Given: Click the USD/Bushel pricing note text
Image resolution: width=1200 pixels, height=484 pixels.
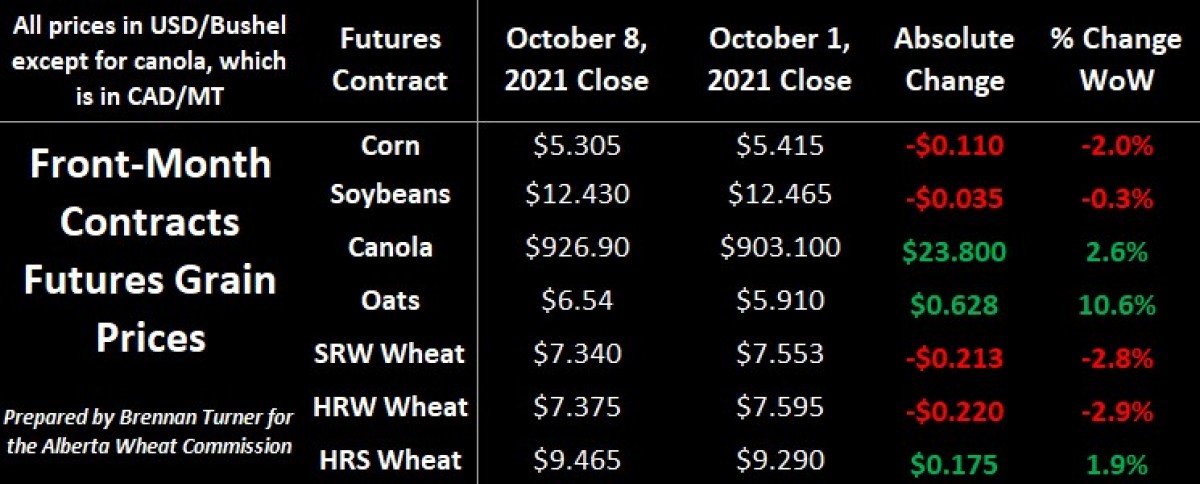Looking at the screenshot, I should coord(150,60).
